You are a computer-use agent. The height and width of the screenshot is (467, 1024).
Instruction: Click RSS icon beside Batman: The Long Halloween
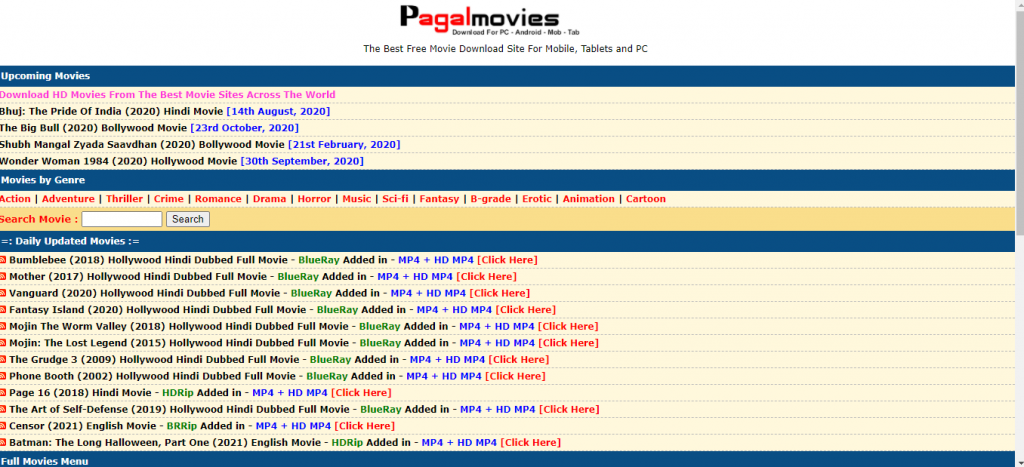[3, 443]
